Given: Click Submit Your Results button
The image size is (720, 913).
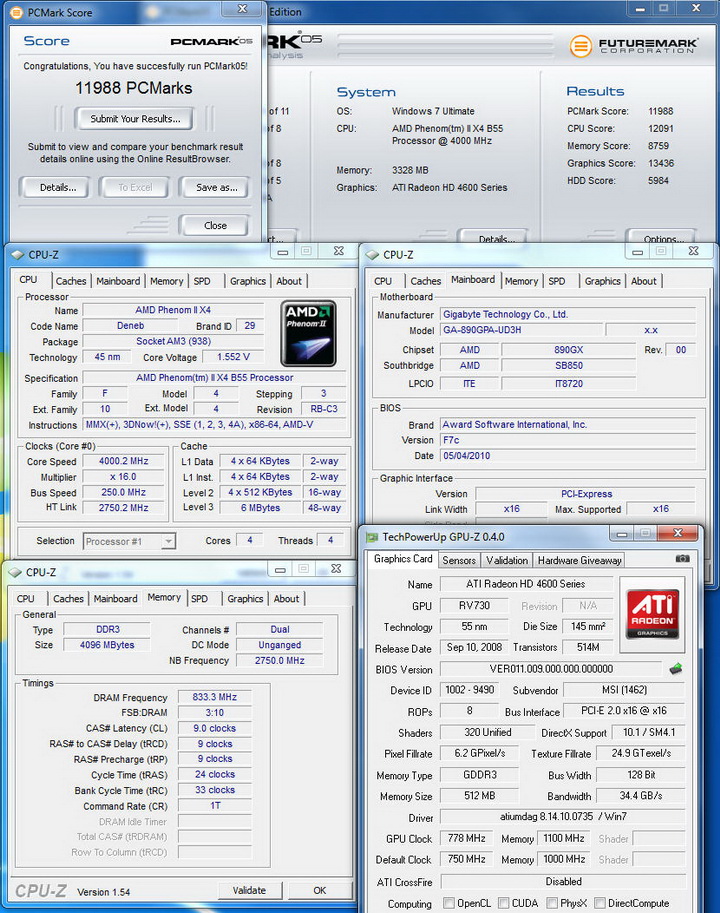Looking at the screenshot, I should click(134, 119).
